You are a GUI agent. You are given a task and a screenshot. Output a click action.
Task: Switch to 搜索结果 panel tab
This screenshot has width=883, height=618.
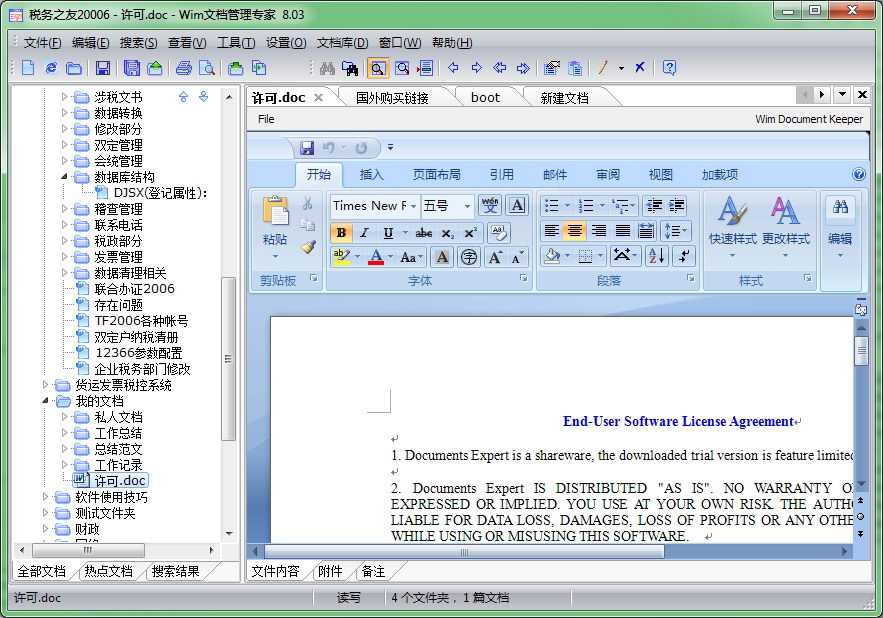click(x=175, y=571)
